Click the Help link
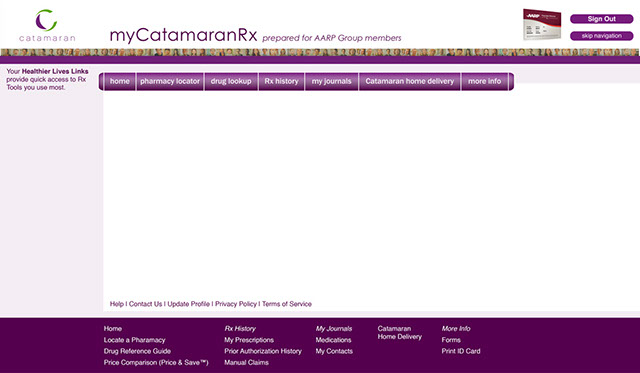640x373 pixels. [x=117, y=304]
